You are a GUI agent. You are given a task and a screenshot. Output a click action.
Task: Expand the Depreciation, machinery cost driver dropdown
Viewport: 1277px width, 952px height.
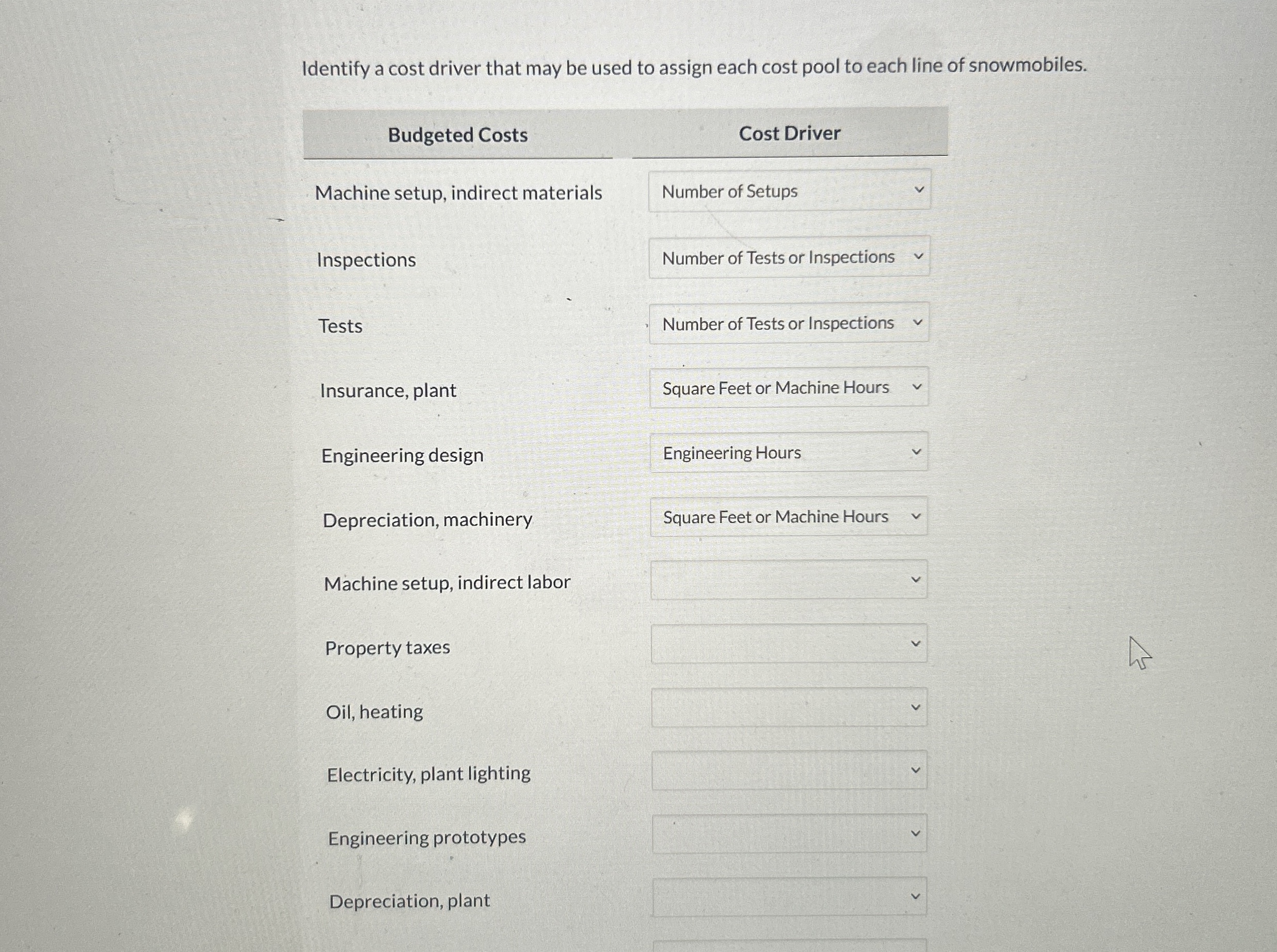(x=789, y=517)
